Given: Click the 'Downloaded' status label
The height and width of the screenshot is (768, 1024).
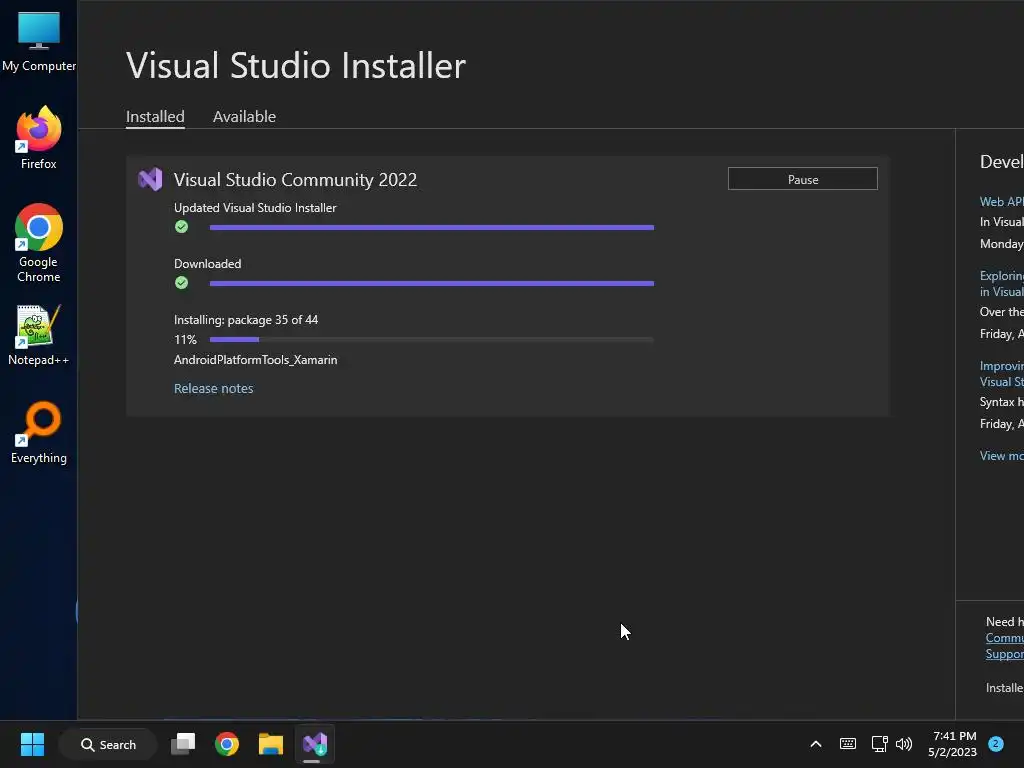Looking at the screenshot, I should [208, 264].
